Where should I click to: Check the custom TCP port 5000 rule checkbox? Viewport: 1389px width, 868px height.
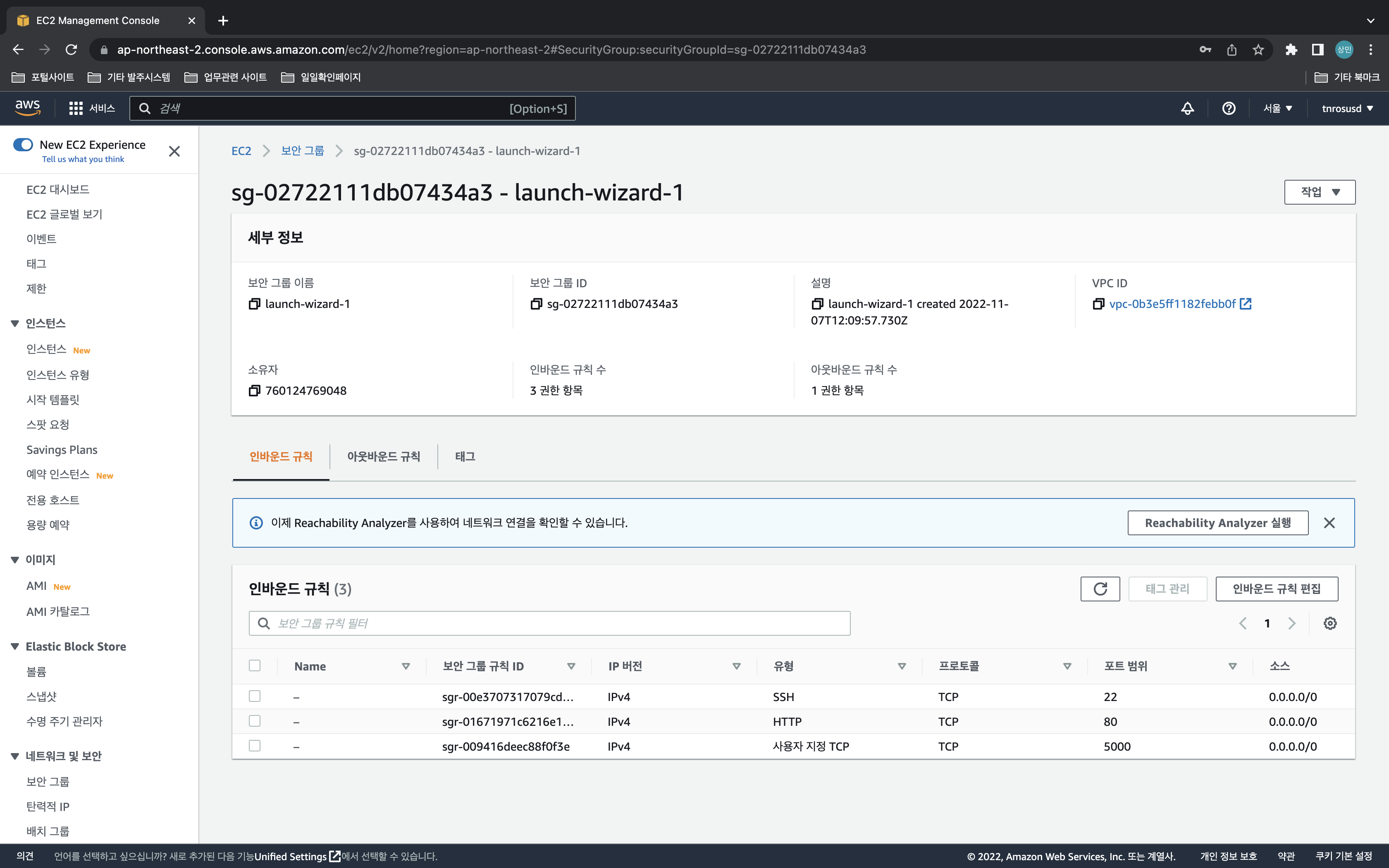(x=255, y=746)
